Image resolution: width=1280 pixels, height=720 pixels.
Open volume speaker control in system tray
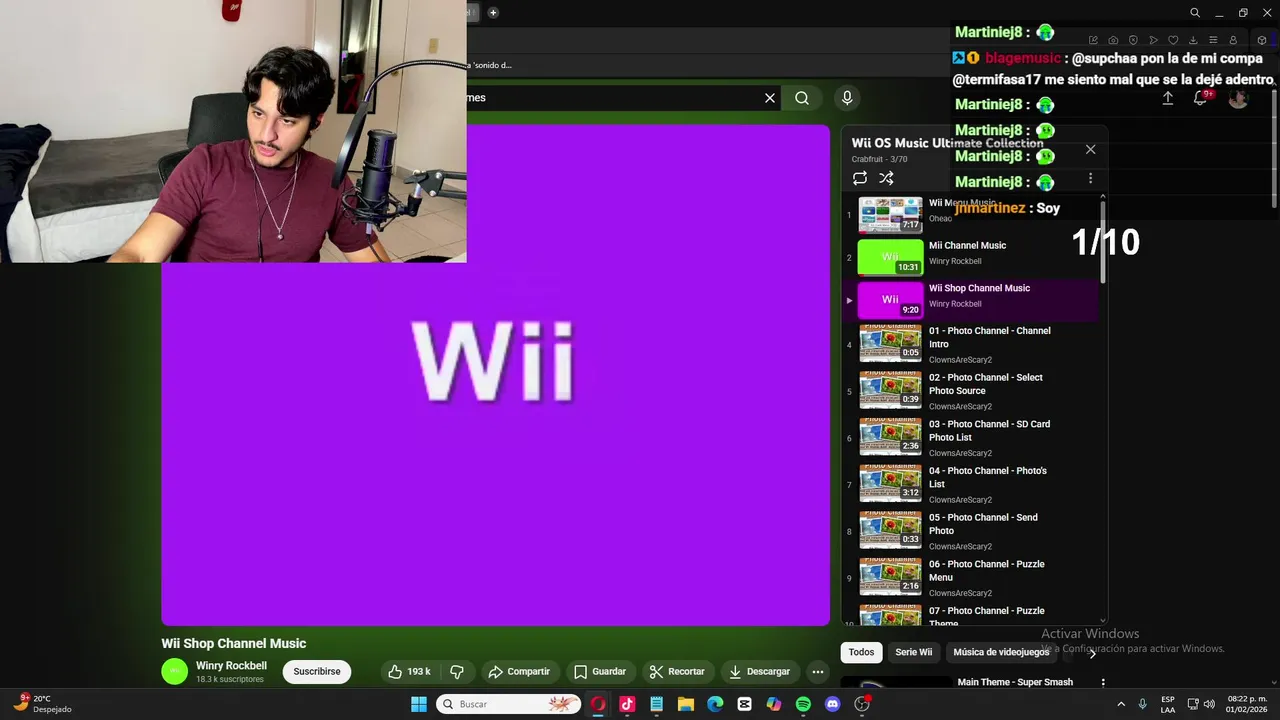[x=1210, y=704]
